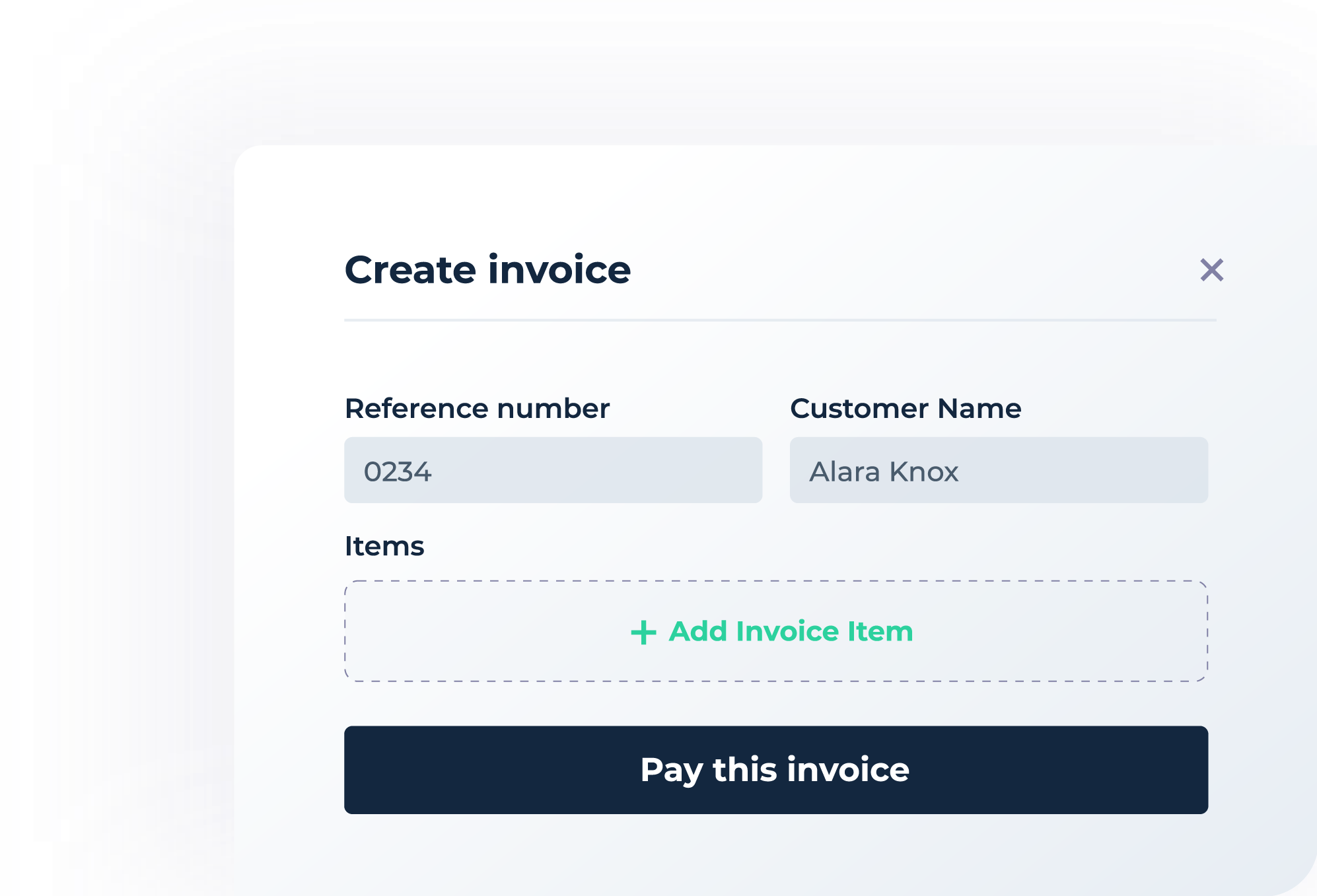Screen dimensions: 1317x896
Task: Click the Customer Name input field
Action: (x=999, y=470)
